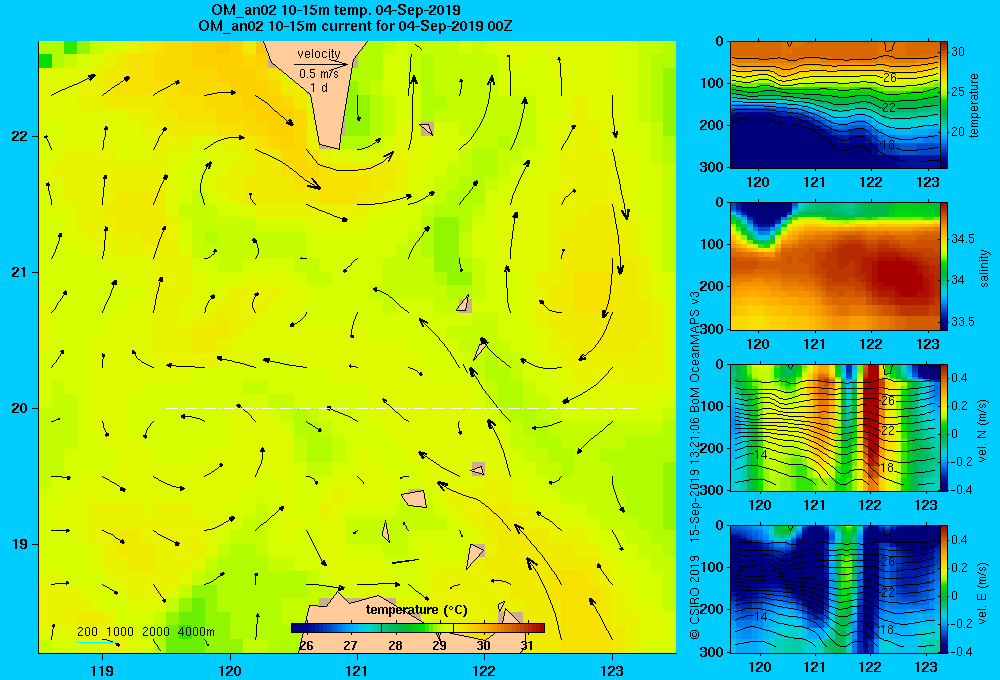Click the 0.4 tick on vel. N colorbar

(960, 378)
